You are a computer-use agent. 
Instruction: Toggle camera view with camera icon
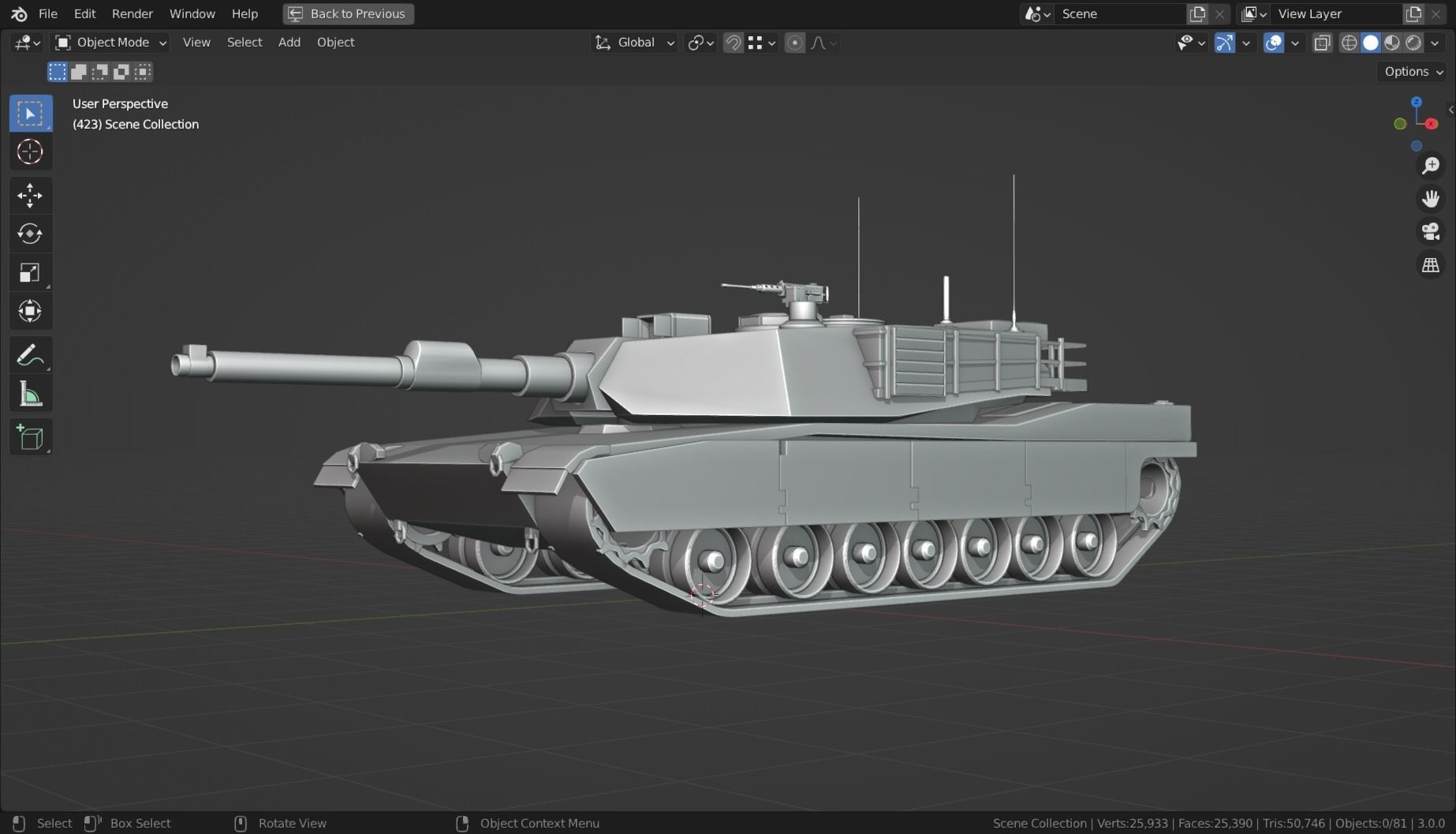tap(1431, 231)
